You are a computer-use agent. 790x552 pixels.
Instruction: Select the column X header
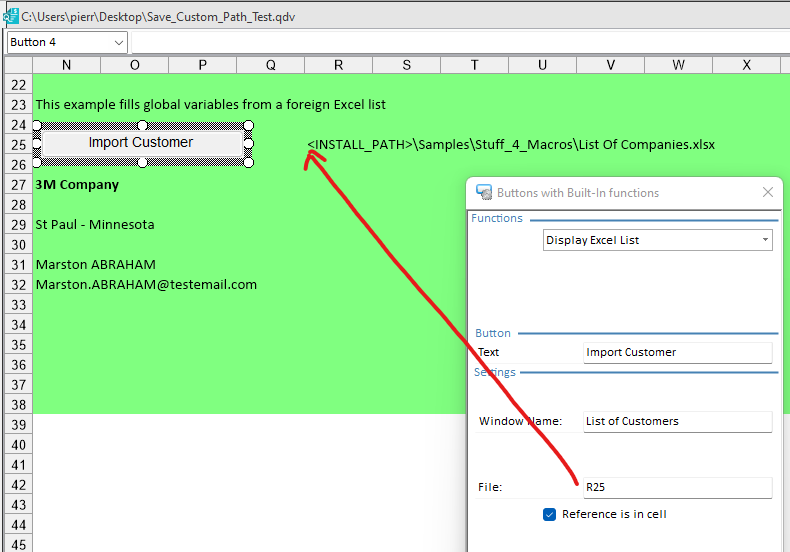pyautogui.click(x=746, y=65)
